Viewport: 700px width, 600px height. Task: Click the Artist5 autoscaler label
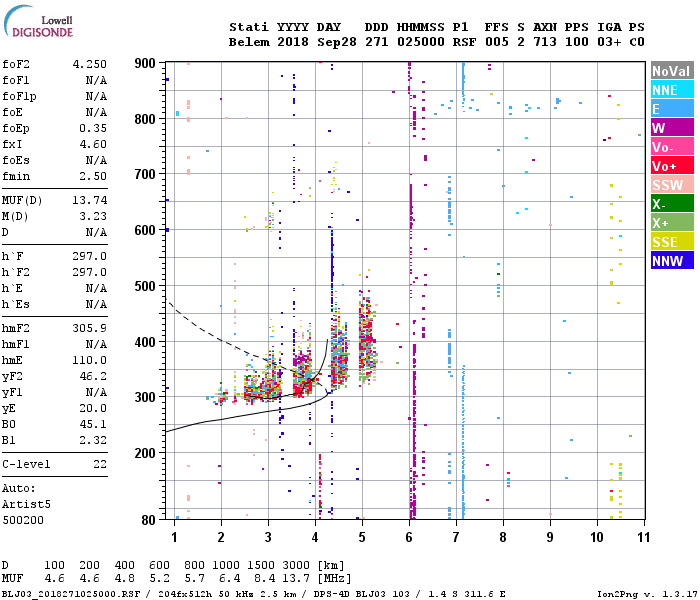click(26, 504)
